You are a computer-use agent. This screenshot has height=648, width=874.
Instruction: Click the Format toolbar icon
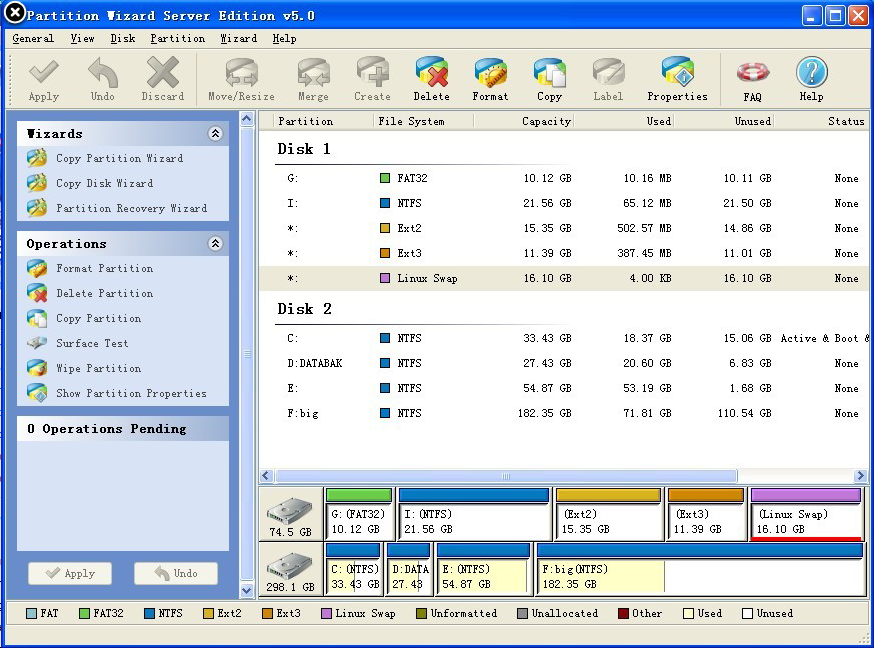(491, 80)
